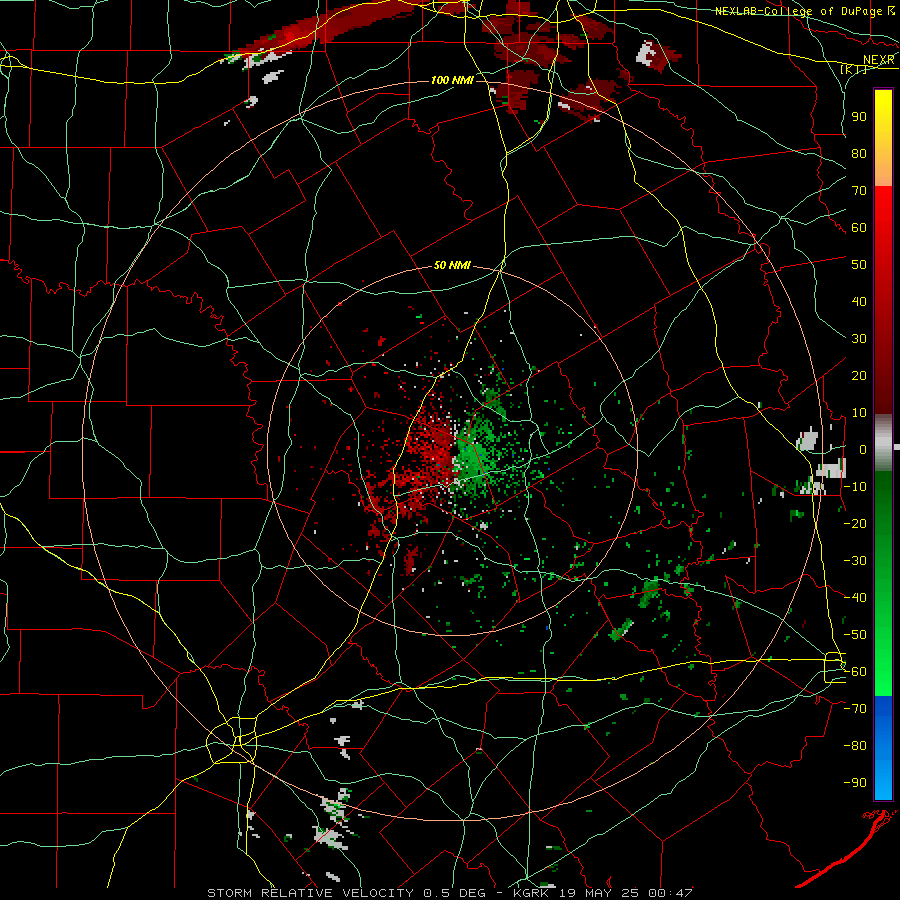Select the 10 value on the velocity scale
Image resolution: width=900 pixels, height=900 pixels.
[859, 413]
